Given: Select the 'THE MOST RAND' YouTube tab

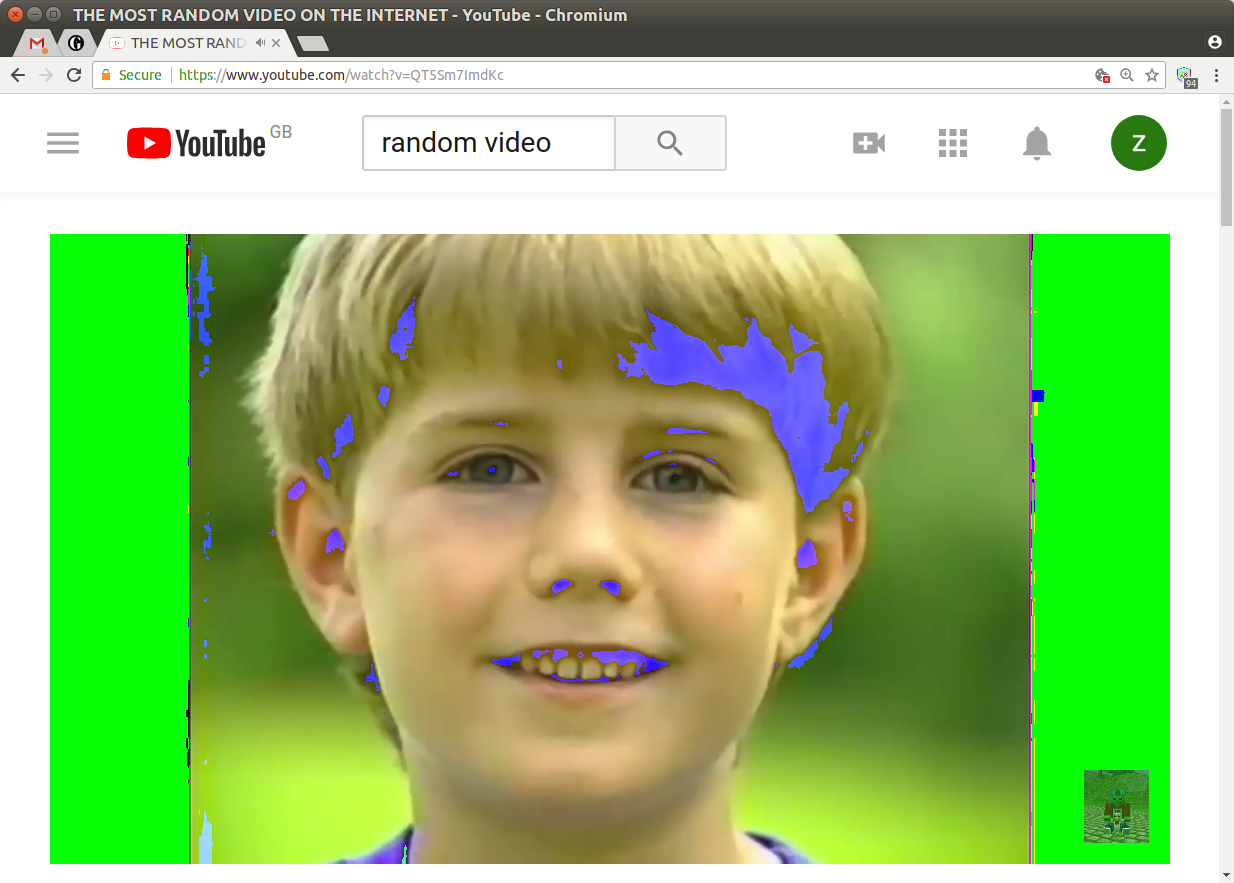Looking at the screenshot, I should (188, 43).
